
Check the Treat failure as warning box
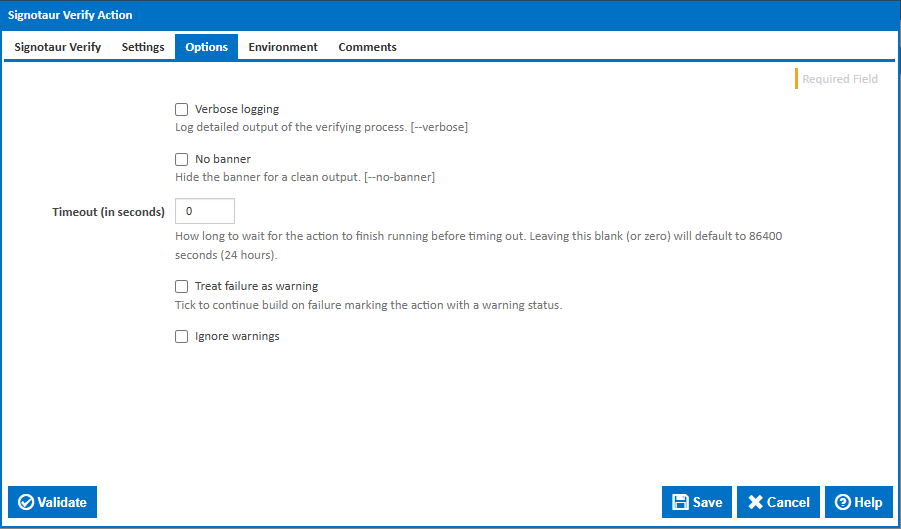click(x=182, y=286)
